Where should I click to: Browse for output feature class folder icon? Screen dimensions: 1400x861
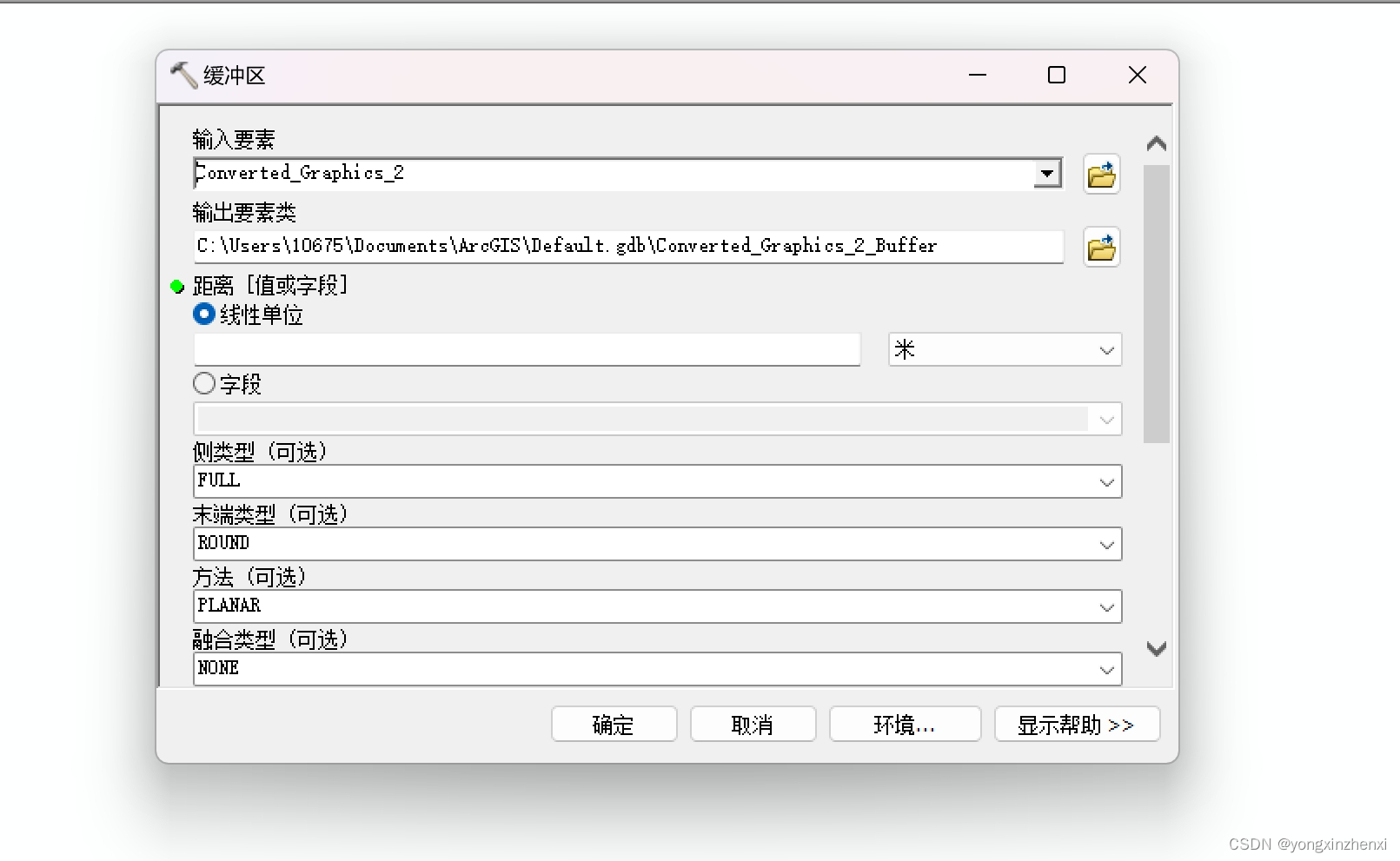click(x=1101, y=248)
